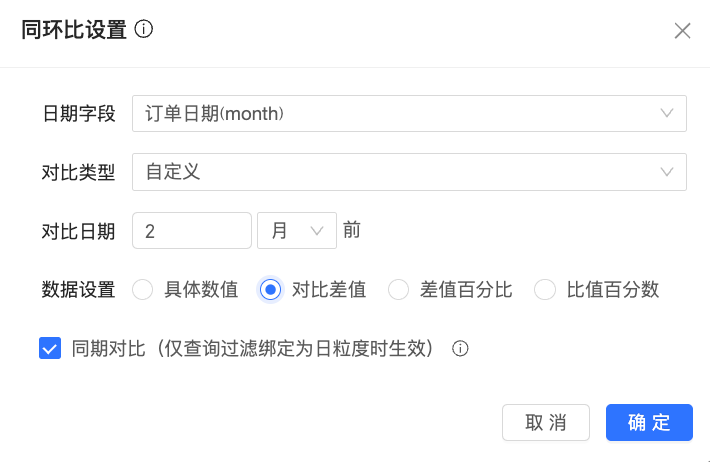Image resolution: width=710 pixels, height=462 pixels.
Task: Expand the 月 time unit dropdown
Action: click(x=295, y=231)
